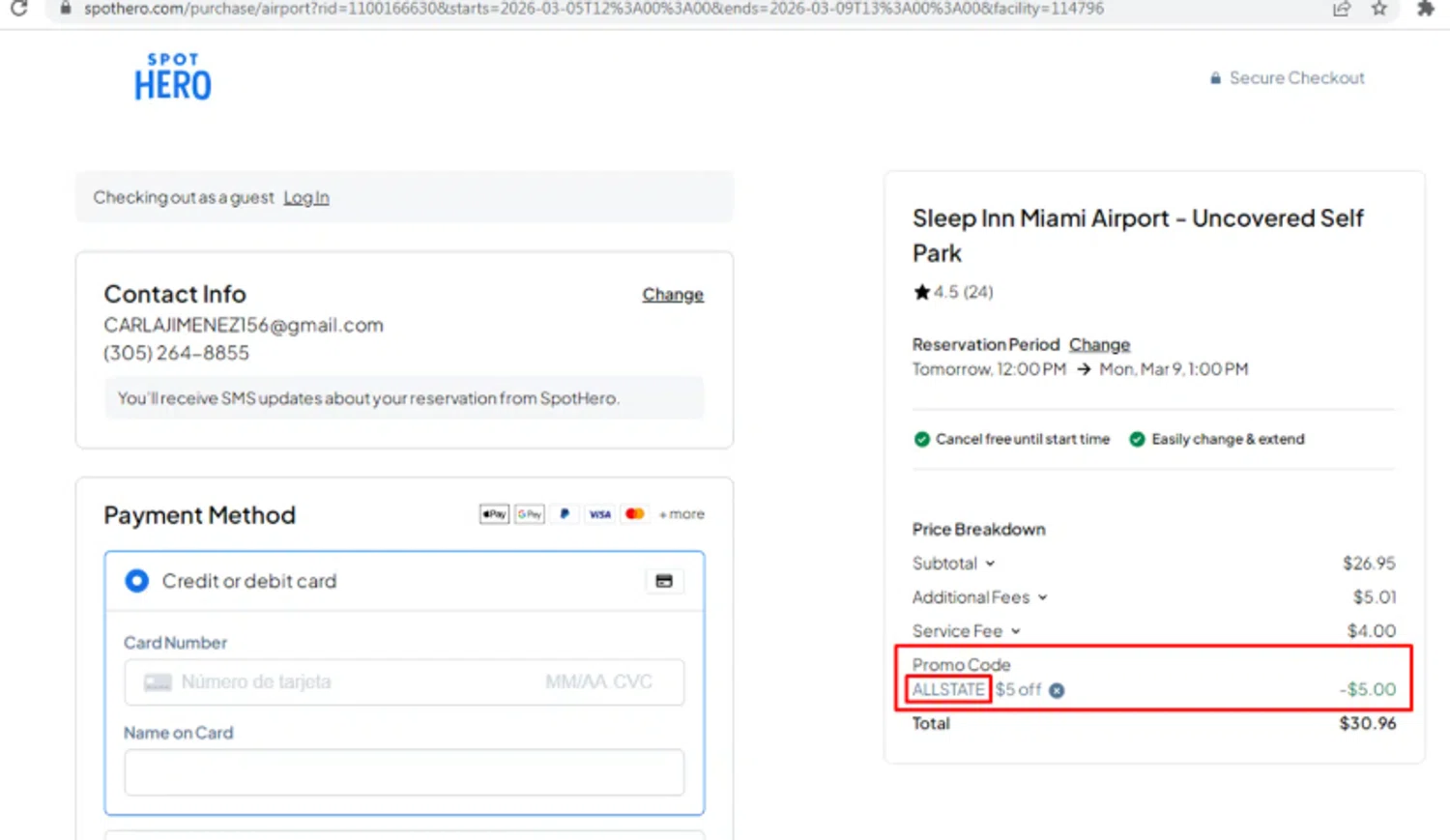Click the Google Pay icon
The width and height of the screenshot is (1450, 840).
click(529, 514)
